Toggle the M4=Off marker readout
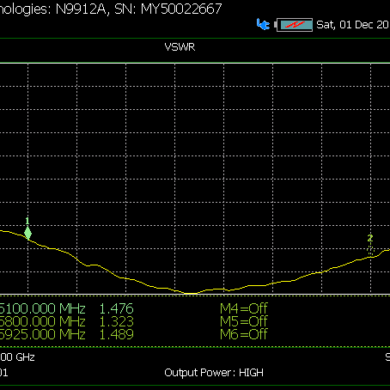The height and width of the screenshot is (390, 390). point(244,308)
